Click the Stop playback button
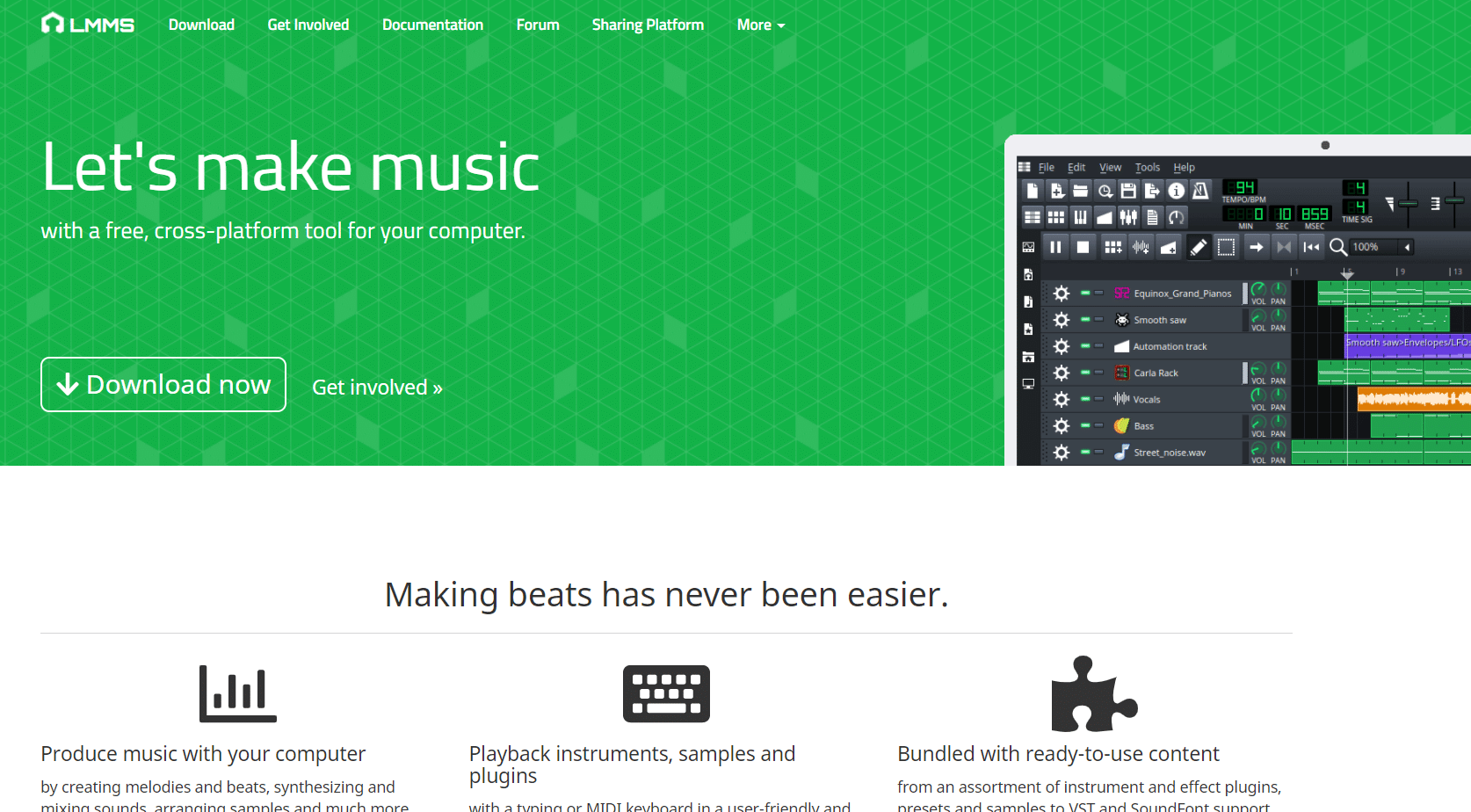The height and width of the screenshot is (812, 1471). (1083, 247)
